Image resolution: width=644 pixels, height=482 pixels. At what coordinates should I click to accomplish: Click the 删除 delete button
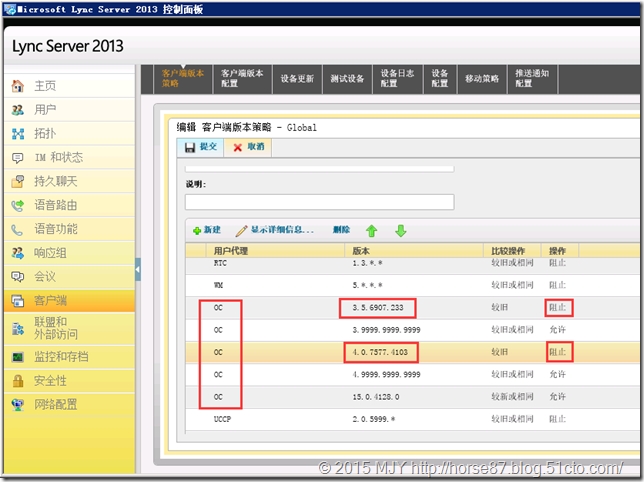tap(341, 230)
